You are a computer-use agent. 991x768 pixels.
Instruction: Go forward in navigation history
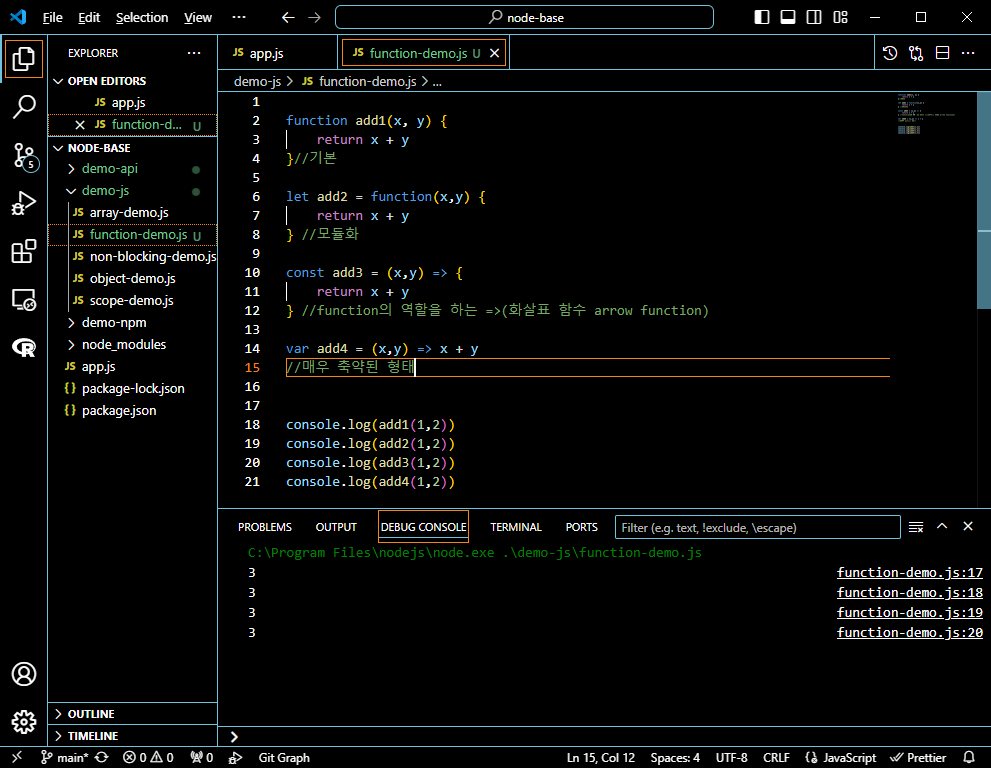[314, 18]
